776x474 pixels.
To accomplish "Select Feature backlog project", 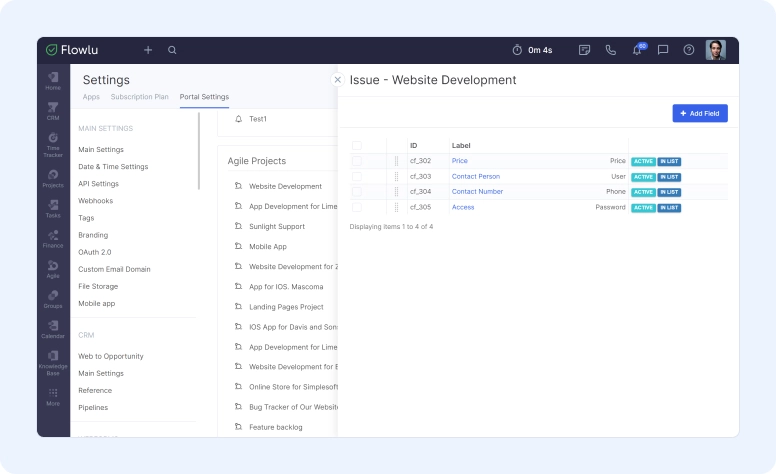I will (276, 427).
